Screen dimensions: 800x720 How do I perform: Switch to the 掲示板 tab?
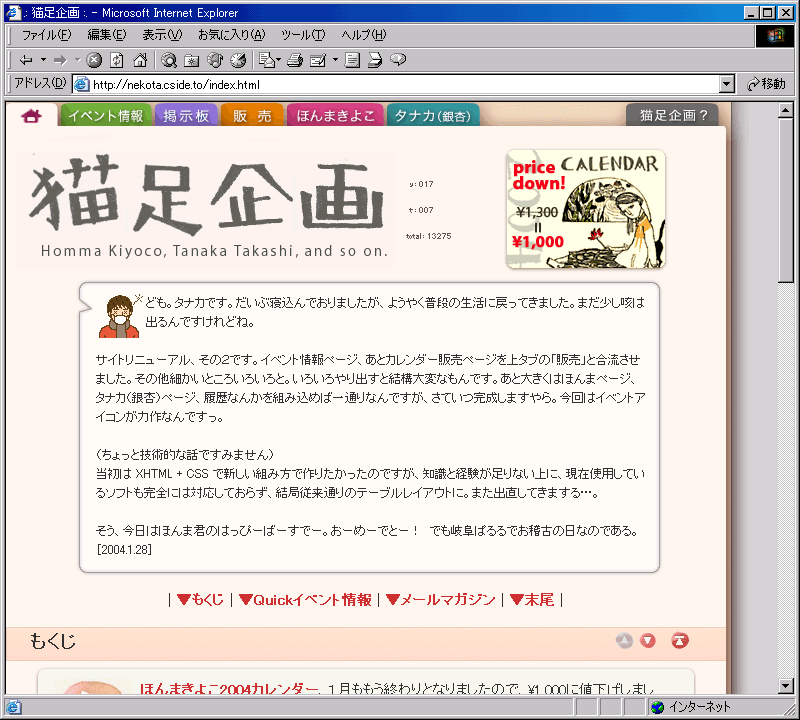(186, 115)
